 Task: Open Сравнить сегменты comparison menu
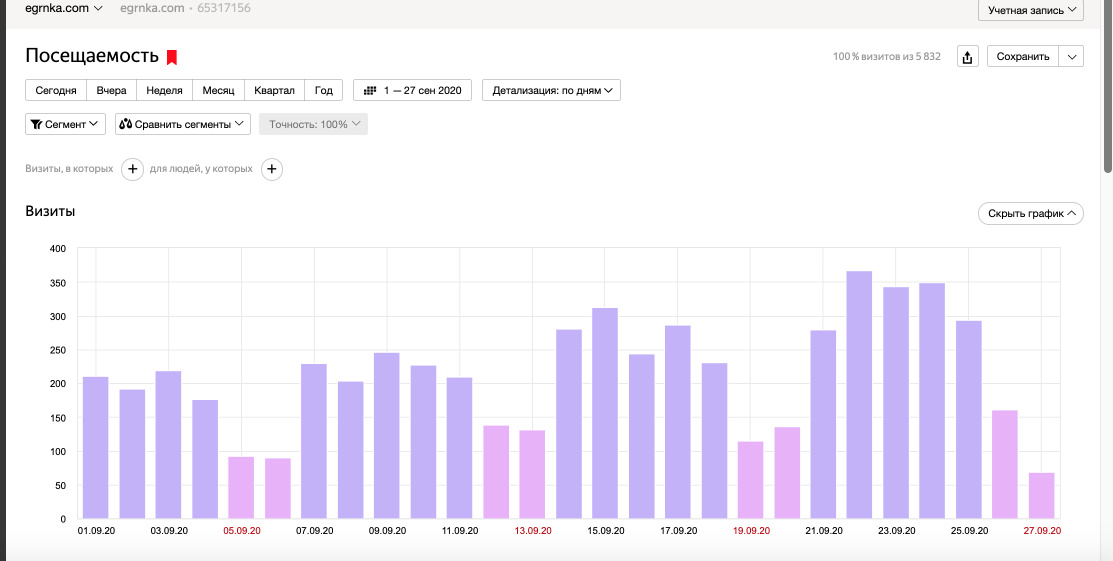(182, 124)
